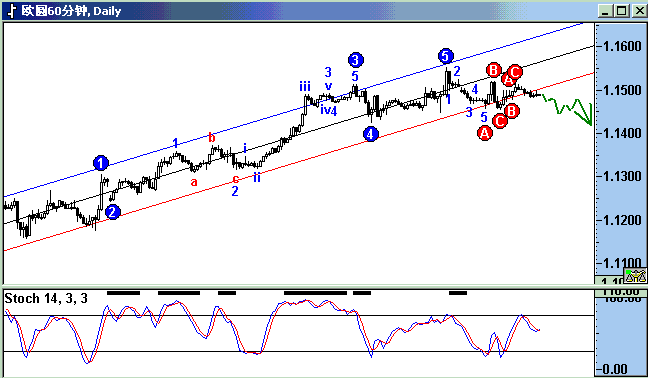
Task: Click the 1.1500 price axis label
Action: click(x=622, y=90)
